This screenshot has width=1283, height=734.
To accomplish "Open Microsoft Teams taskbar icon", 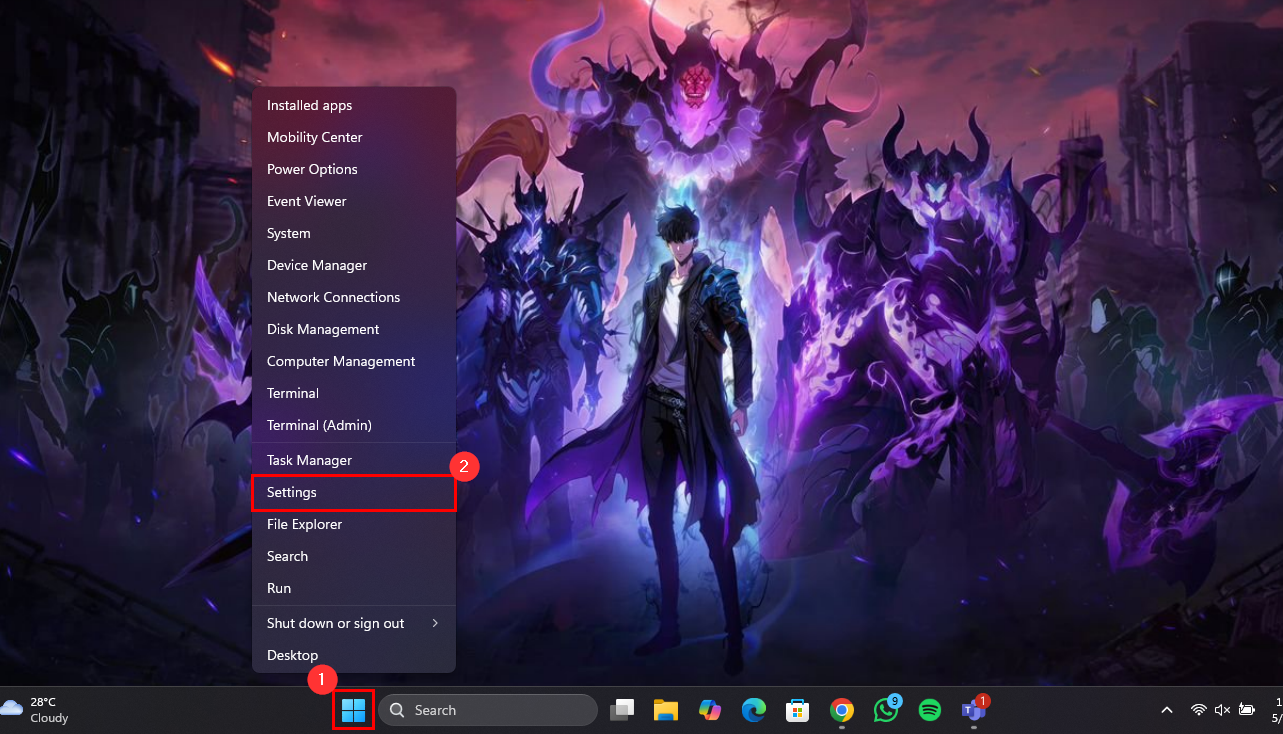I will click(973, 710).
